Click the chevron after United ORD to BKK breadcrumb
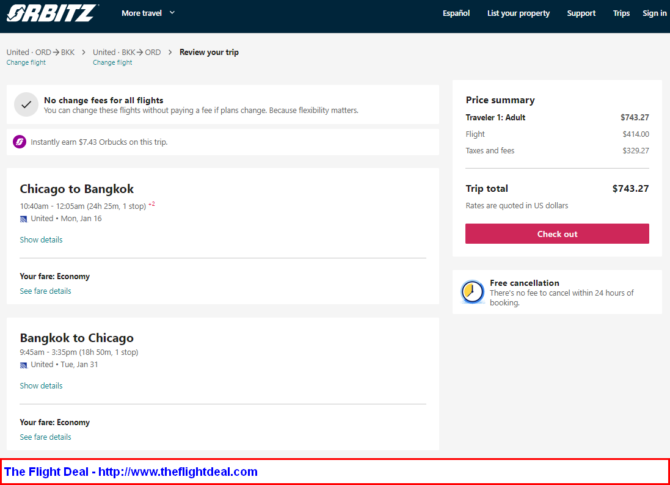670x485 pixels. point(83,52)
